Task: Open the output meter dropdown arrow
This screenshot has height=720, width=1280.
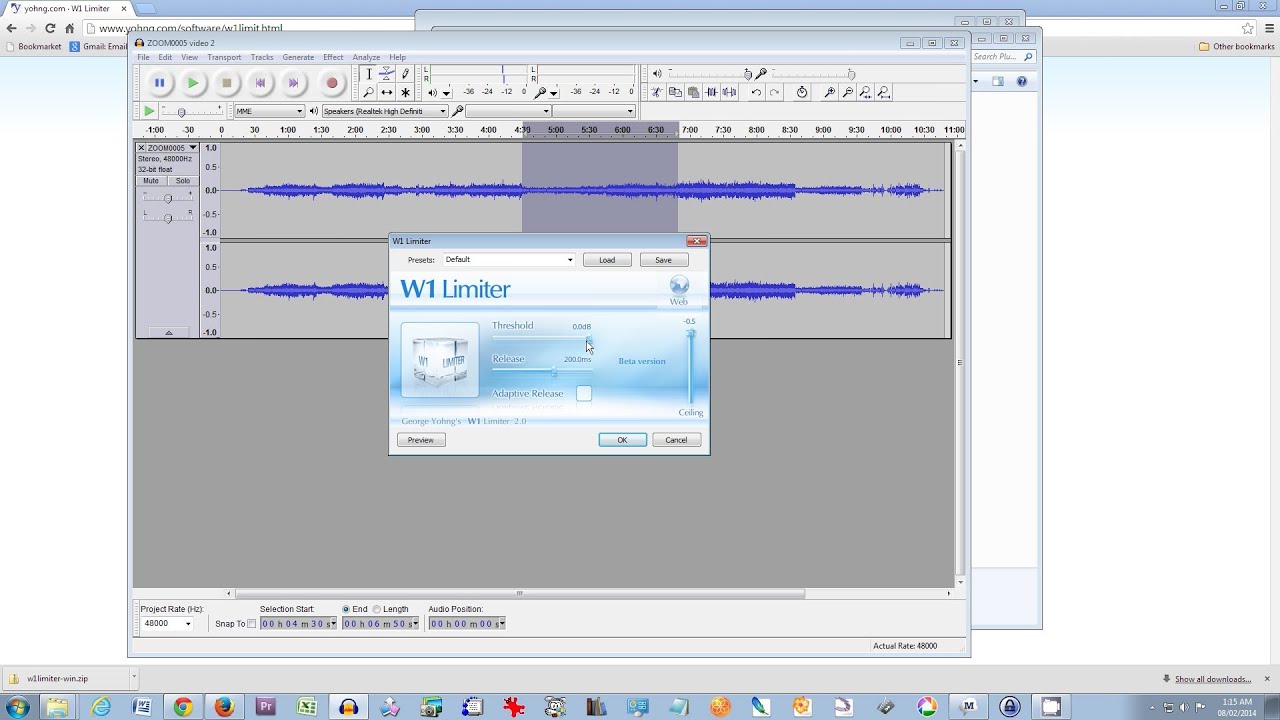Action: tap(446, 93)
